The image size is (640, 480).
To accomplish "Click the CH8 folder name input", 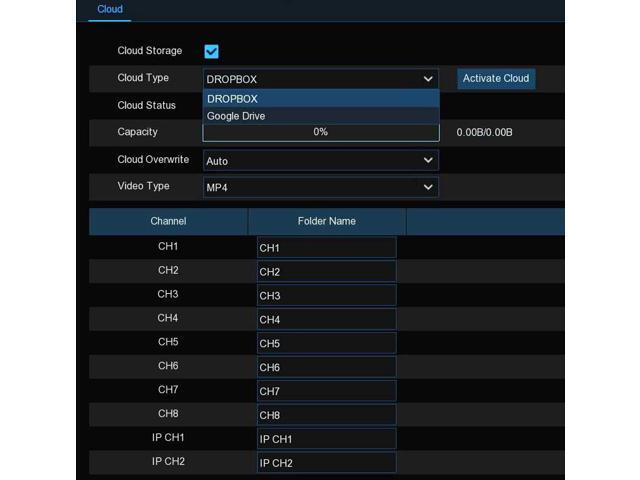I will pyautogui.click(x=326, y=415).
